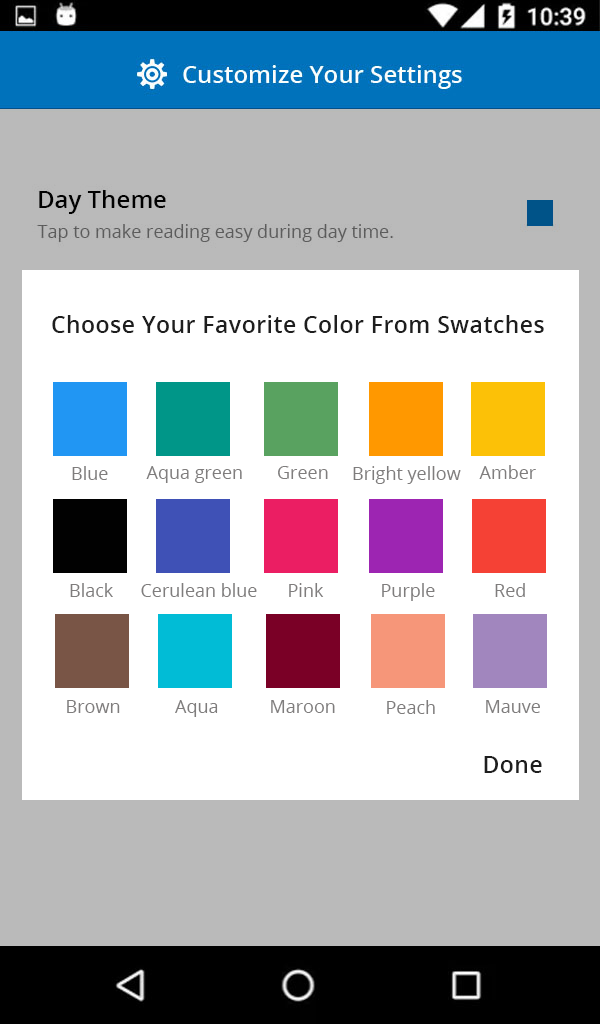The width and height of the screenshot is (600, 1024).
Task: Open recent apps with square button
Action: click(466, 985)
